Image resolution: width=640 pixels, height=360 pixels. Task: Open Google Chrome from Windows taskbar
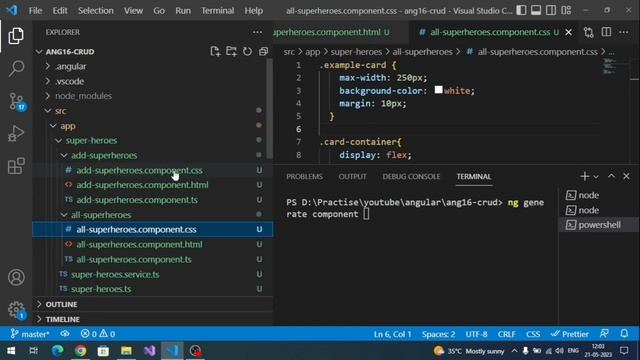point(80,351)
